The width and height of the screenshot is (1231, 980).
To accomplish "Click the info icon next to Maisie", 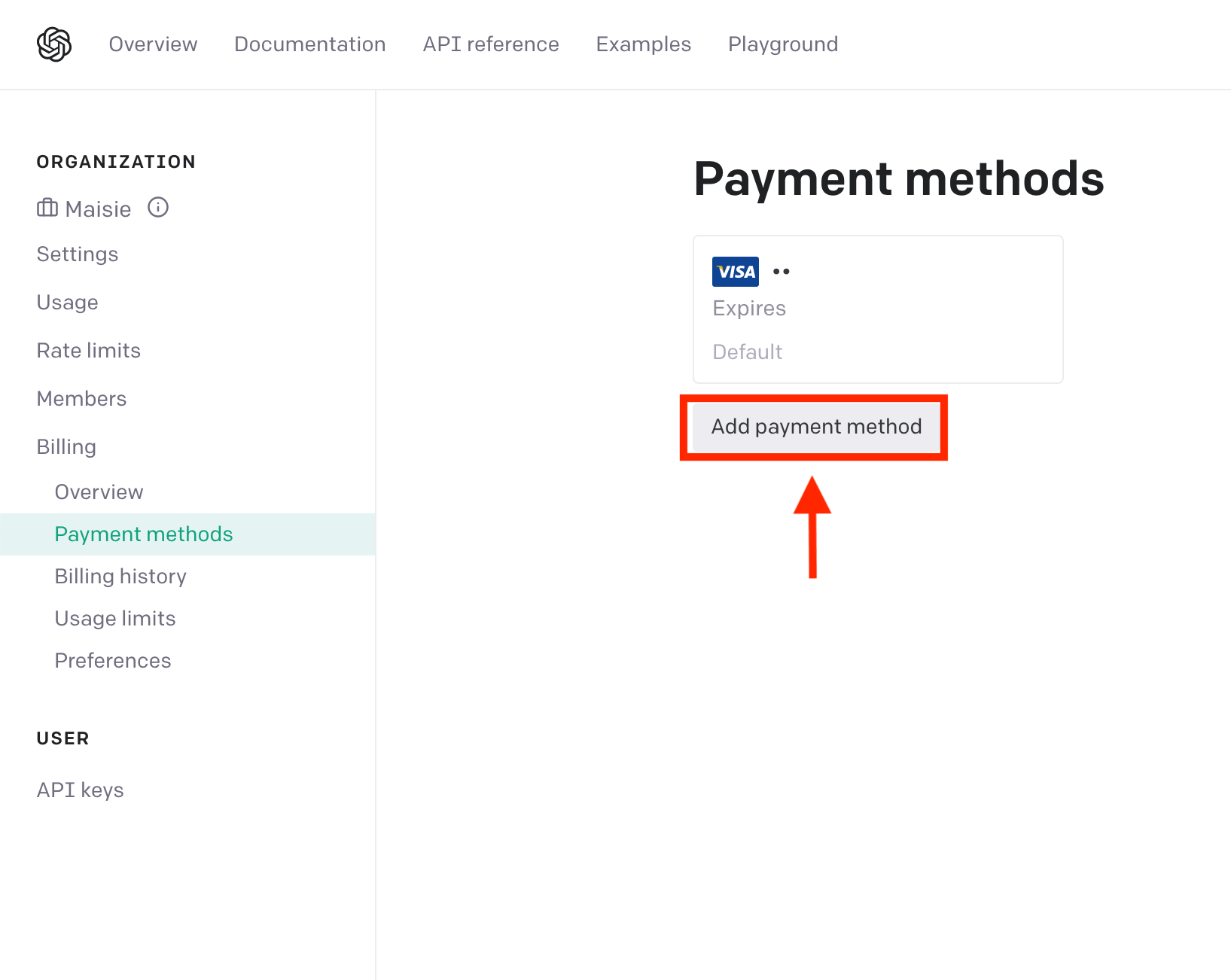I will tap(158, 208).
